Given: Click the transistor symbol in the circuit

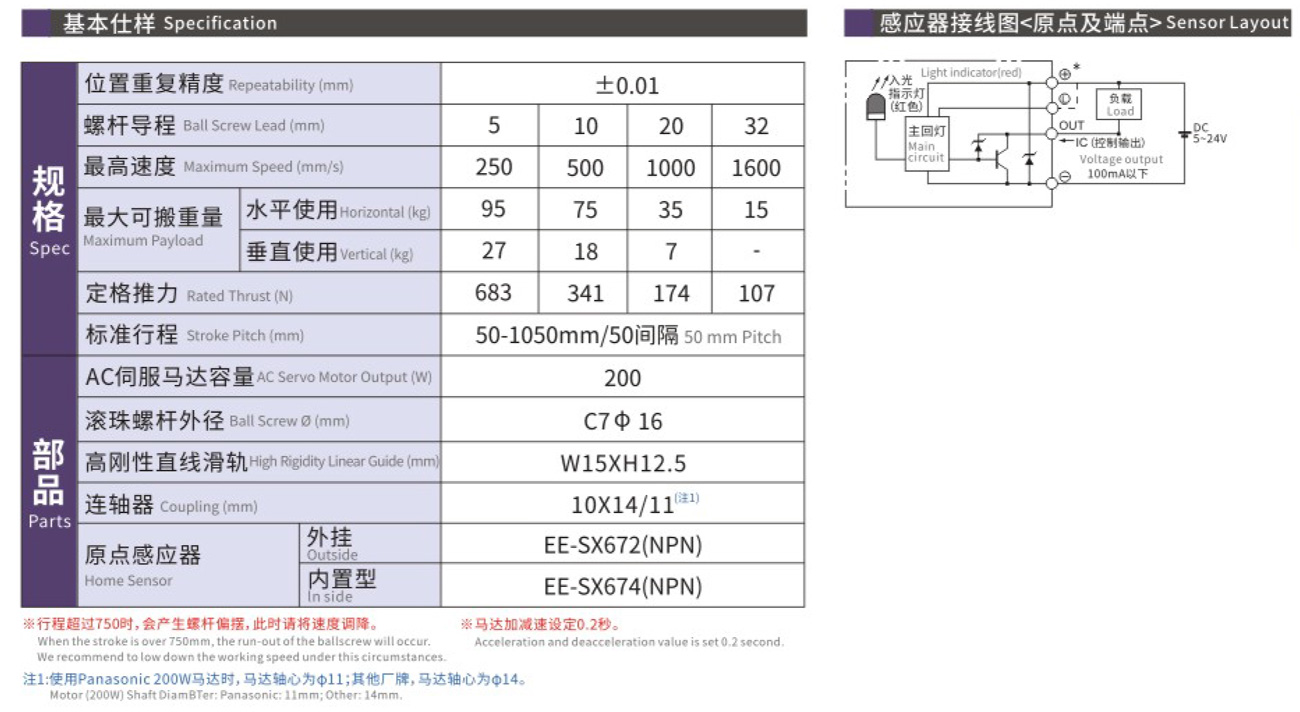Looking at the screenshot, I should point(1001,159).
